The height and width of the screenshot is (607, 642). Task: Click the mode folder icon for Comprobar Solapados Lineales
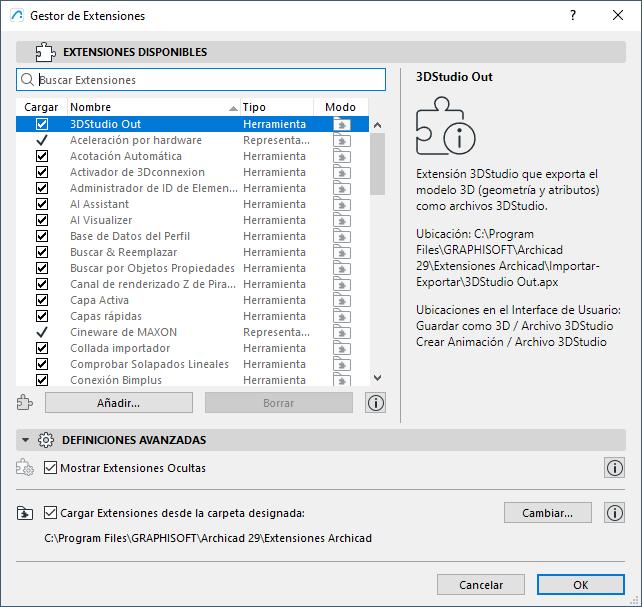(x=342, y=364)
